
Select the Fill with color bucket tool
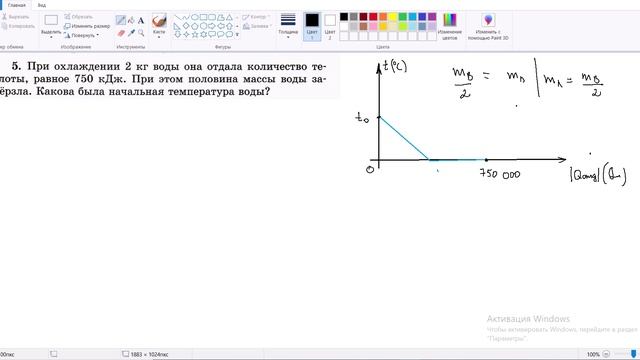point(131,20)
